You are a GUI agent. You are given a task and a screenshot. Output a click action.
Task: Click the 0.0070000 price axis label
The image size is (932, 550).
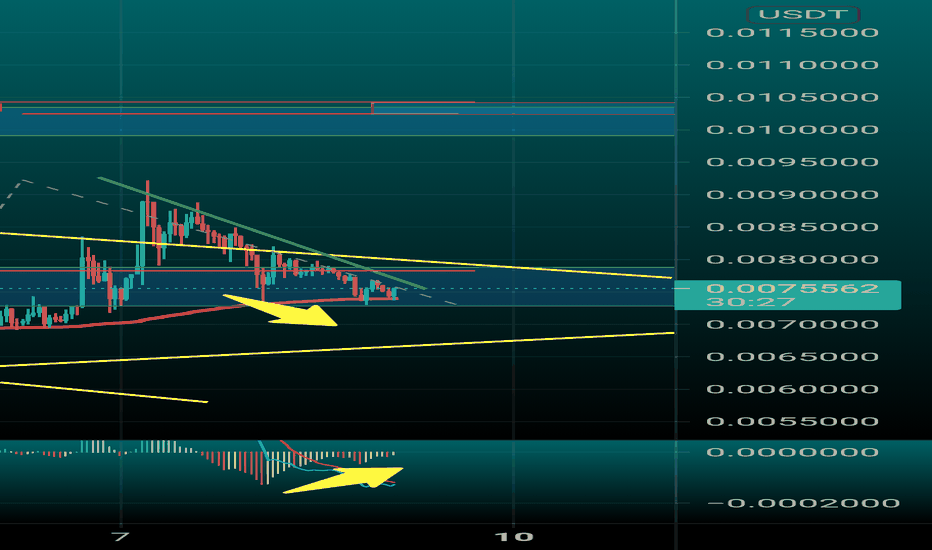coord(792,324)
